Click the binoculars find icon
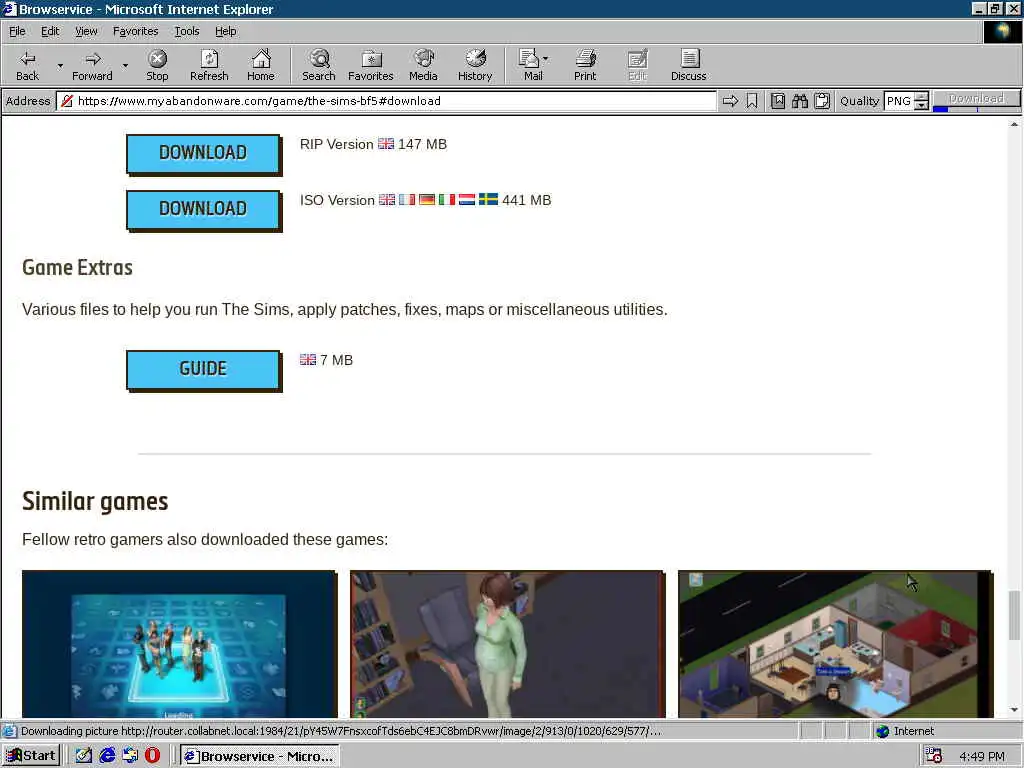1024x768 pixels. coord(800,101)
